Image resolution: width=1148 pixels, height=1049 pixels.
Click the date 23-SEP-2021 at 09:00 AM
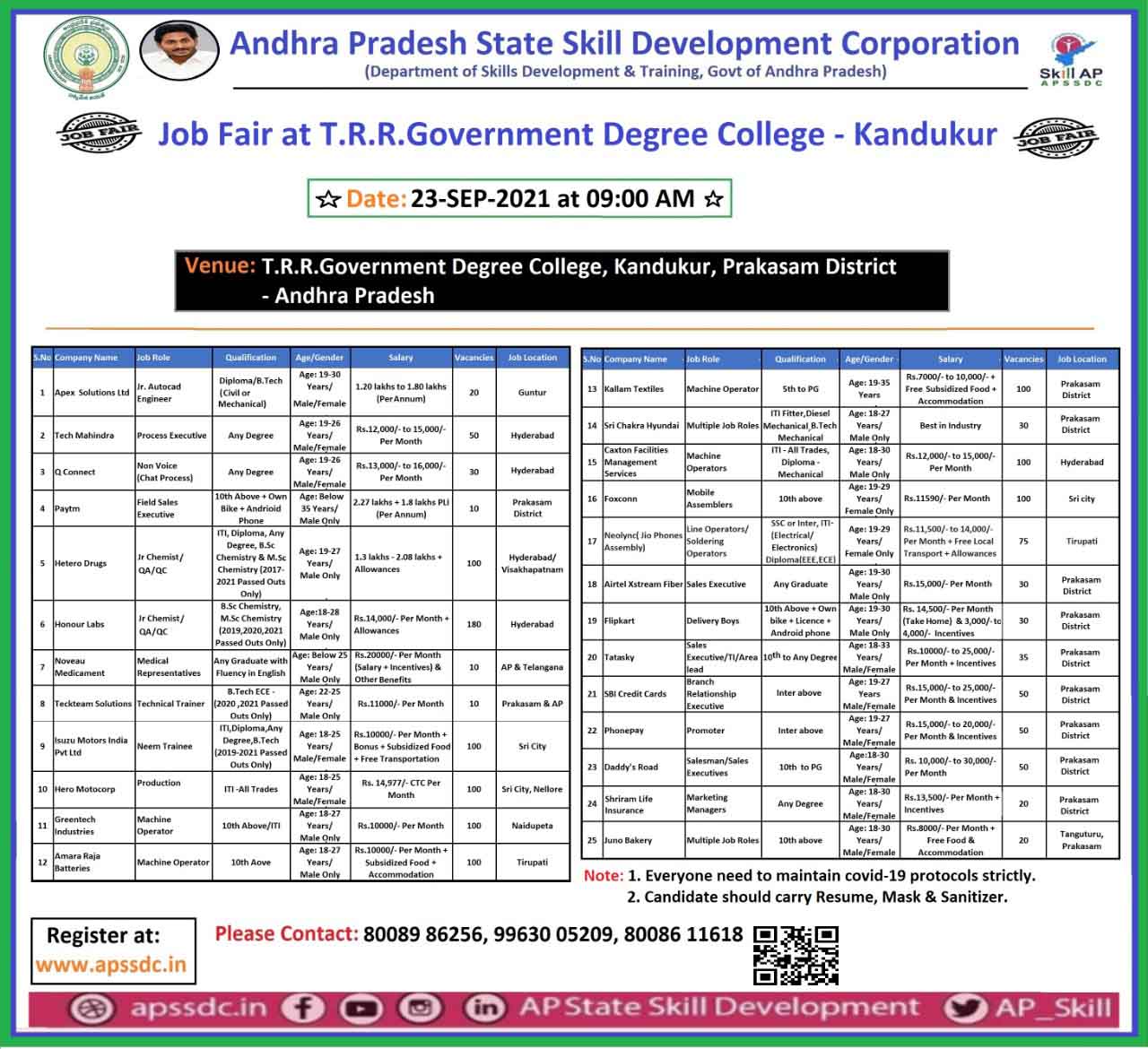pyautogui.click(x=552, y=198)
